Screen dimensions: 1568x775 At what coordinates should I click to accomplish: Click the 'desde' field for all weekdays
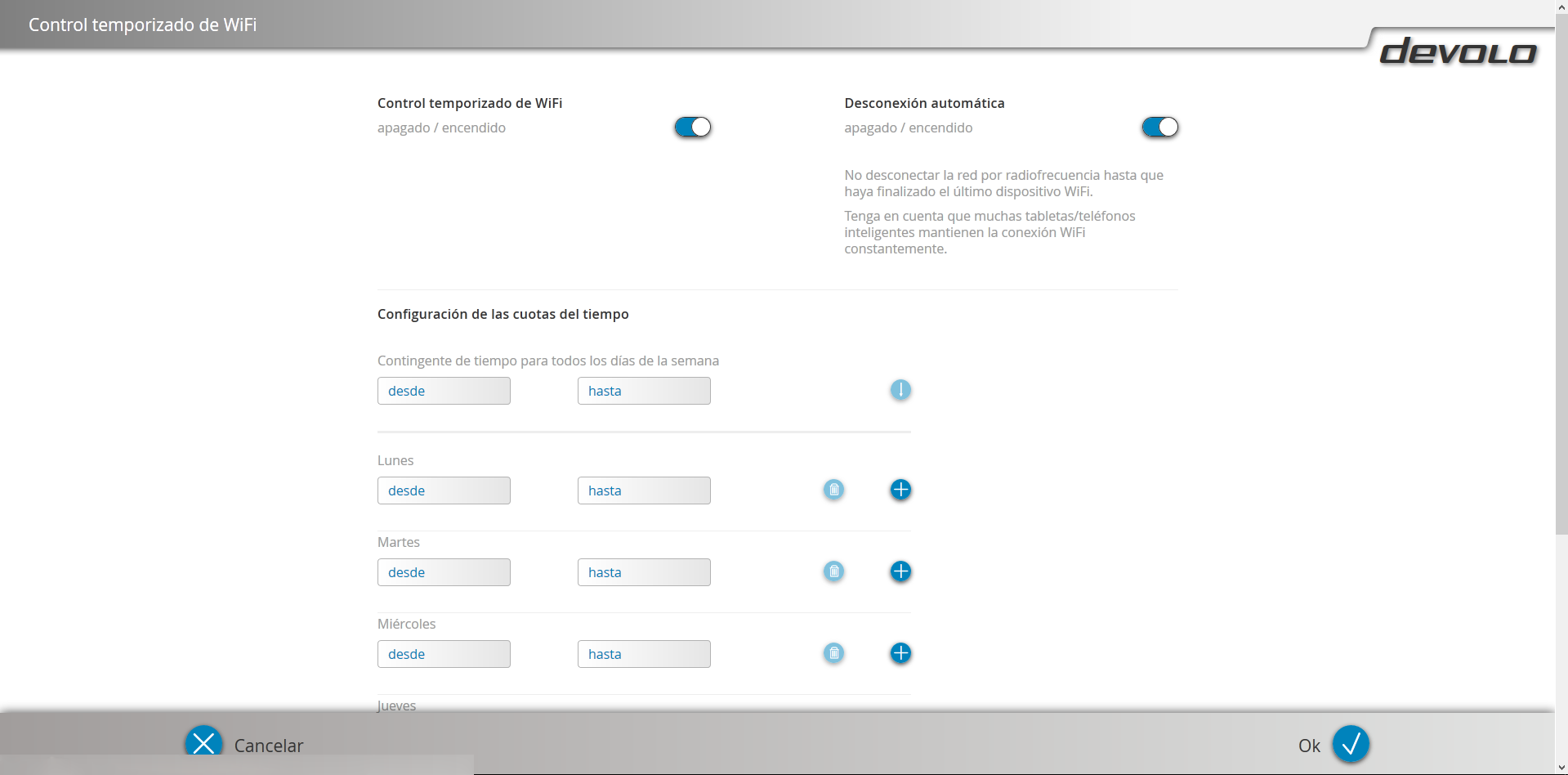pyautogui.click(x=444, y=391)
